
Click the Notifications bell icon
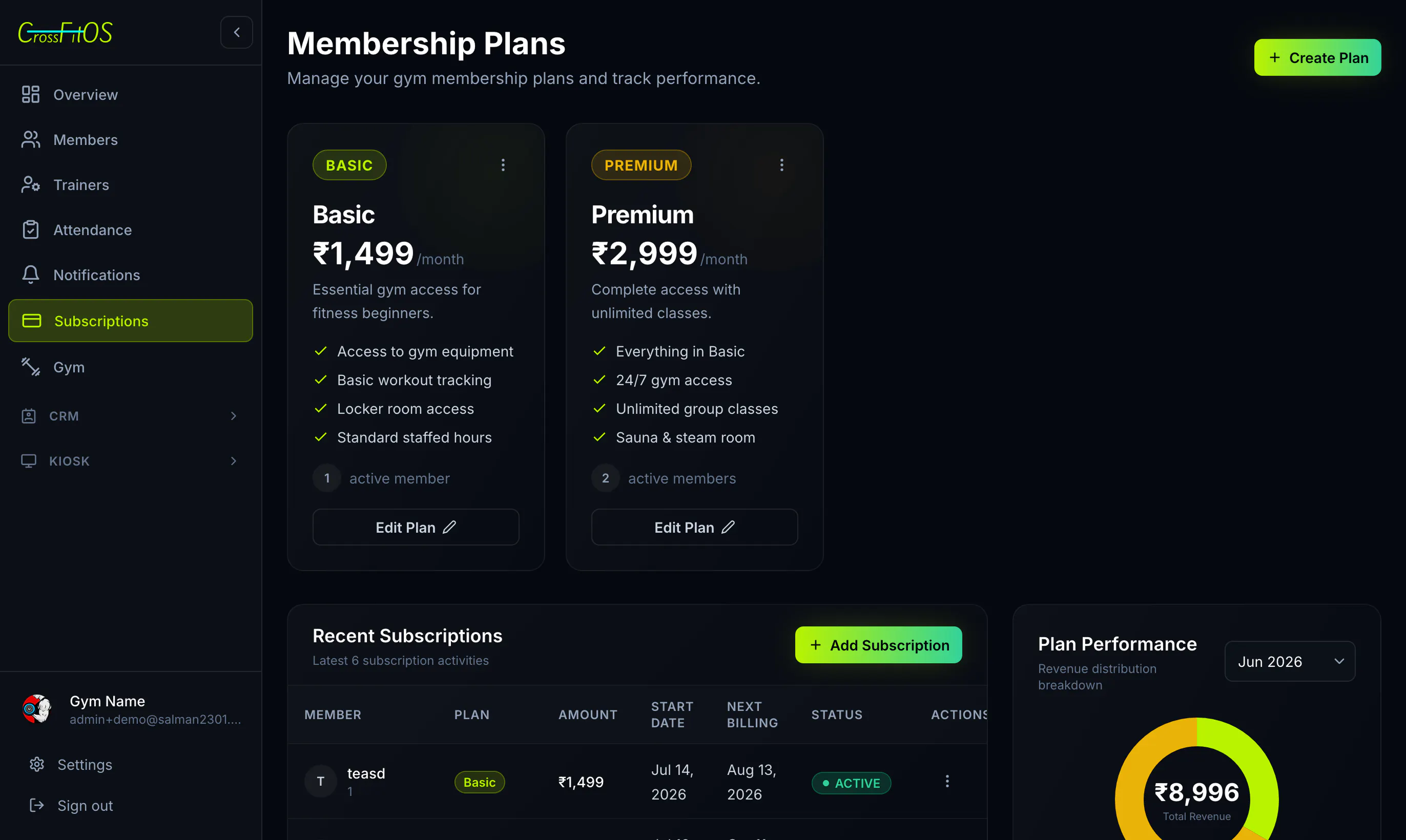point(31,275)
